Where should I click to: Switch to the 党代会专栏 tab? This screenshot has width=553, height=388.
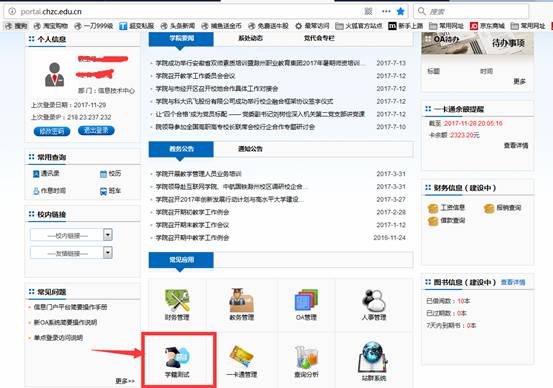(319, 38)
